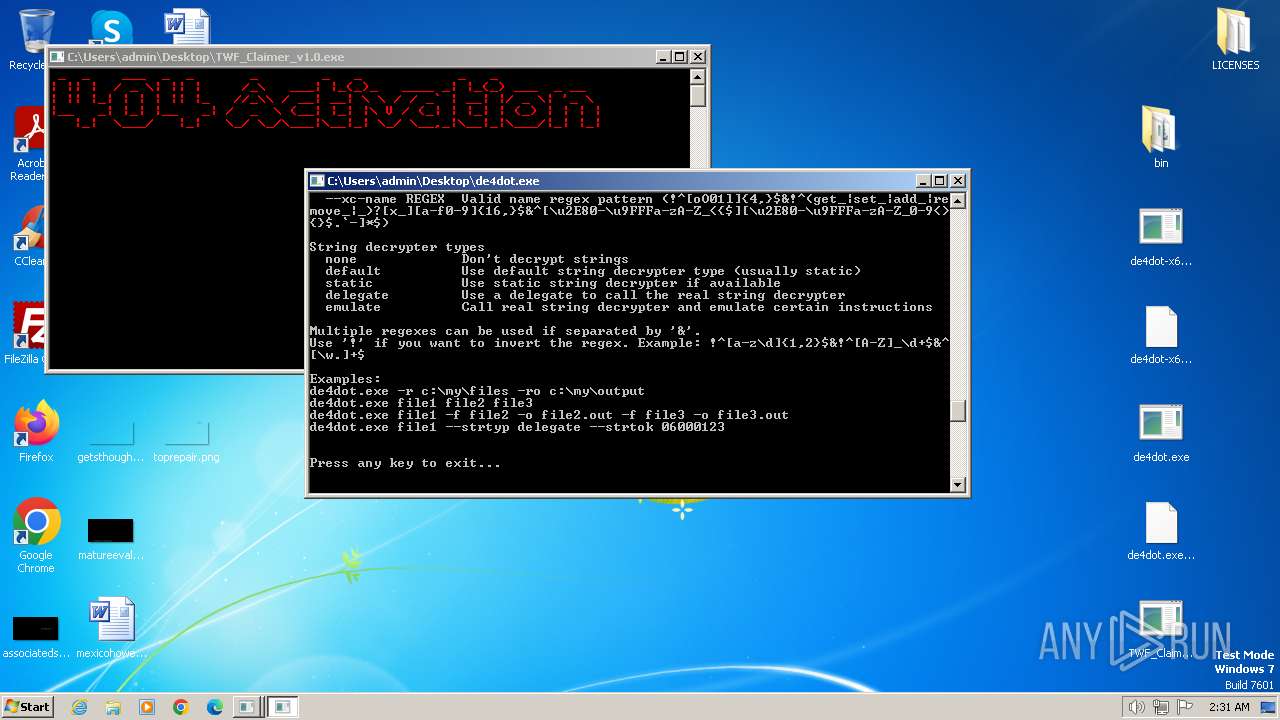Screen dimensions: 1280x720
Task: Open Microsoft Edge from the taskbar
Action: pos(215,707)
